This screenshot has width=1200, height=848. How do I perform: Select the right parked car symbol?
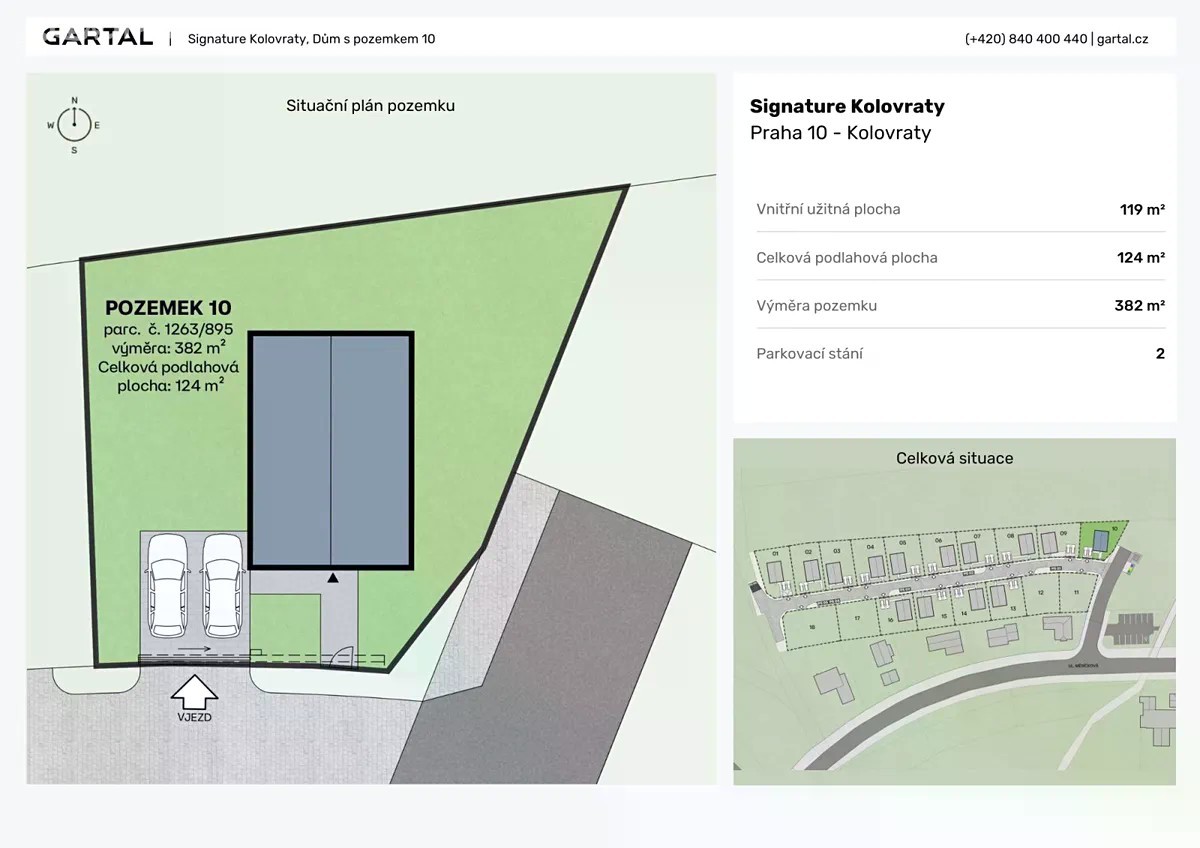coord(222,585)
